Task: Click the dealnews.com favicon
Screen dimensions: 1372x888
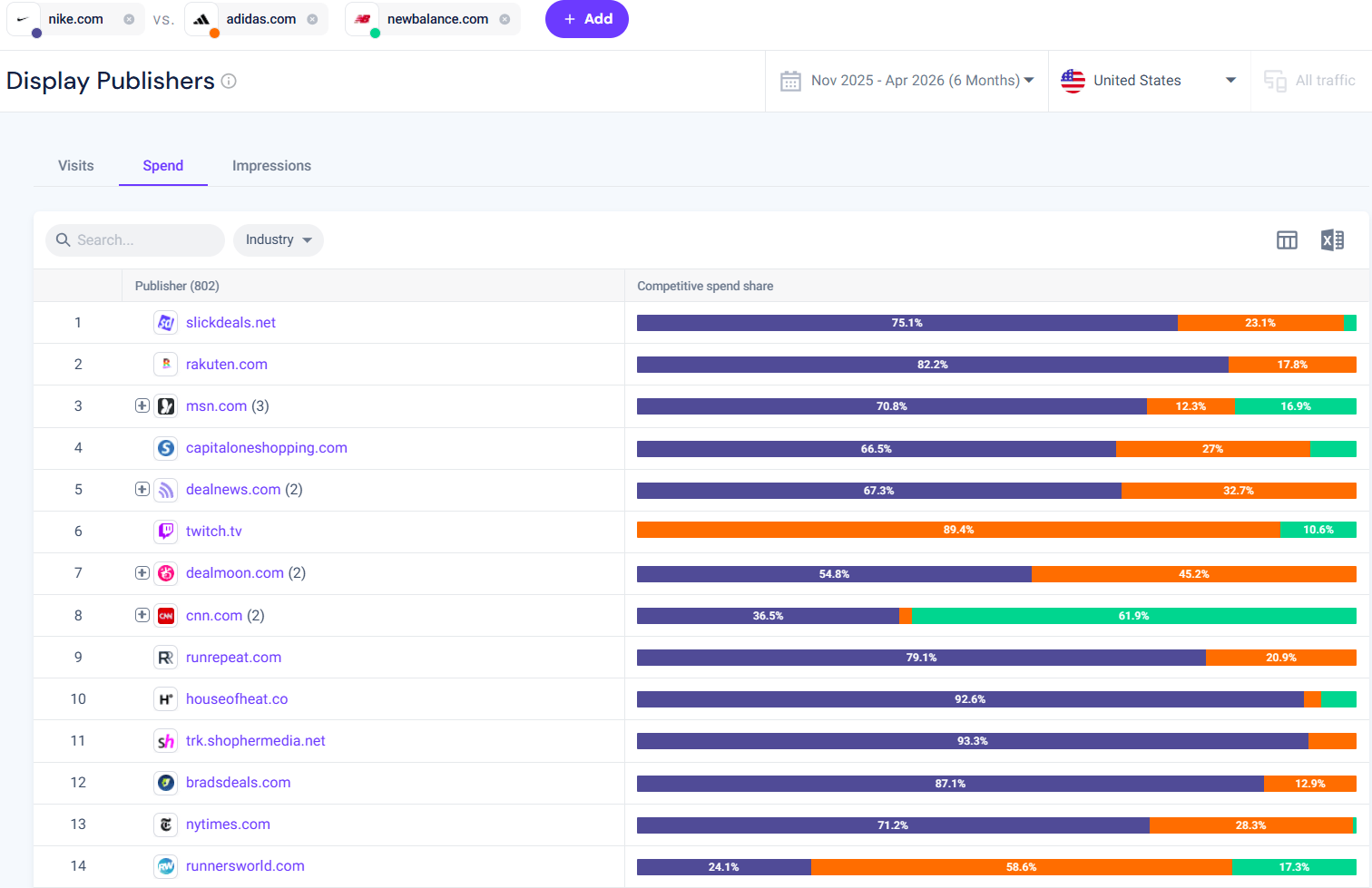Action: click(166, 490)
